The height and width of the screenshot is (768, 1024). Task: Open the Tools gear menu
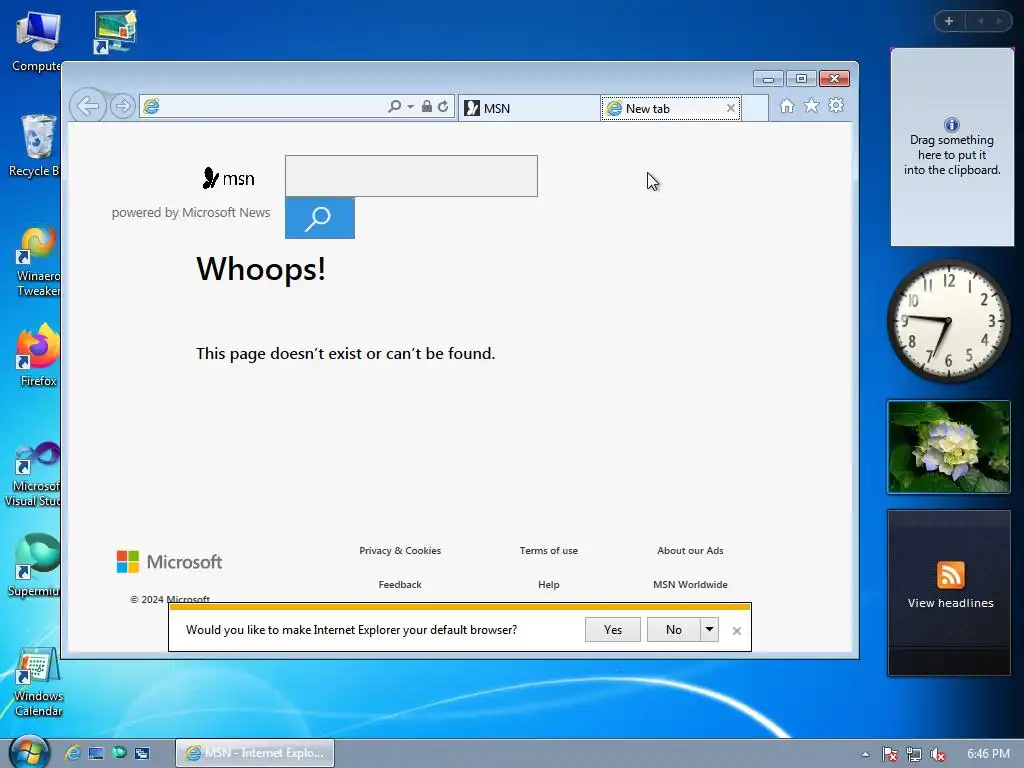click(836, 106)
